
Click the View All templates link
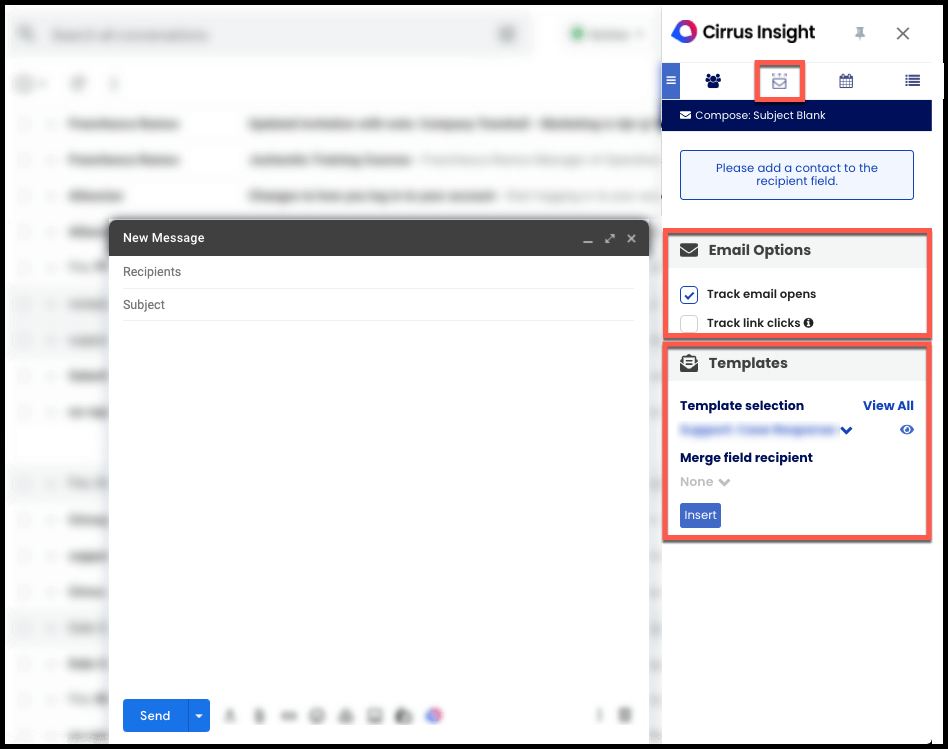888,405
